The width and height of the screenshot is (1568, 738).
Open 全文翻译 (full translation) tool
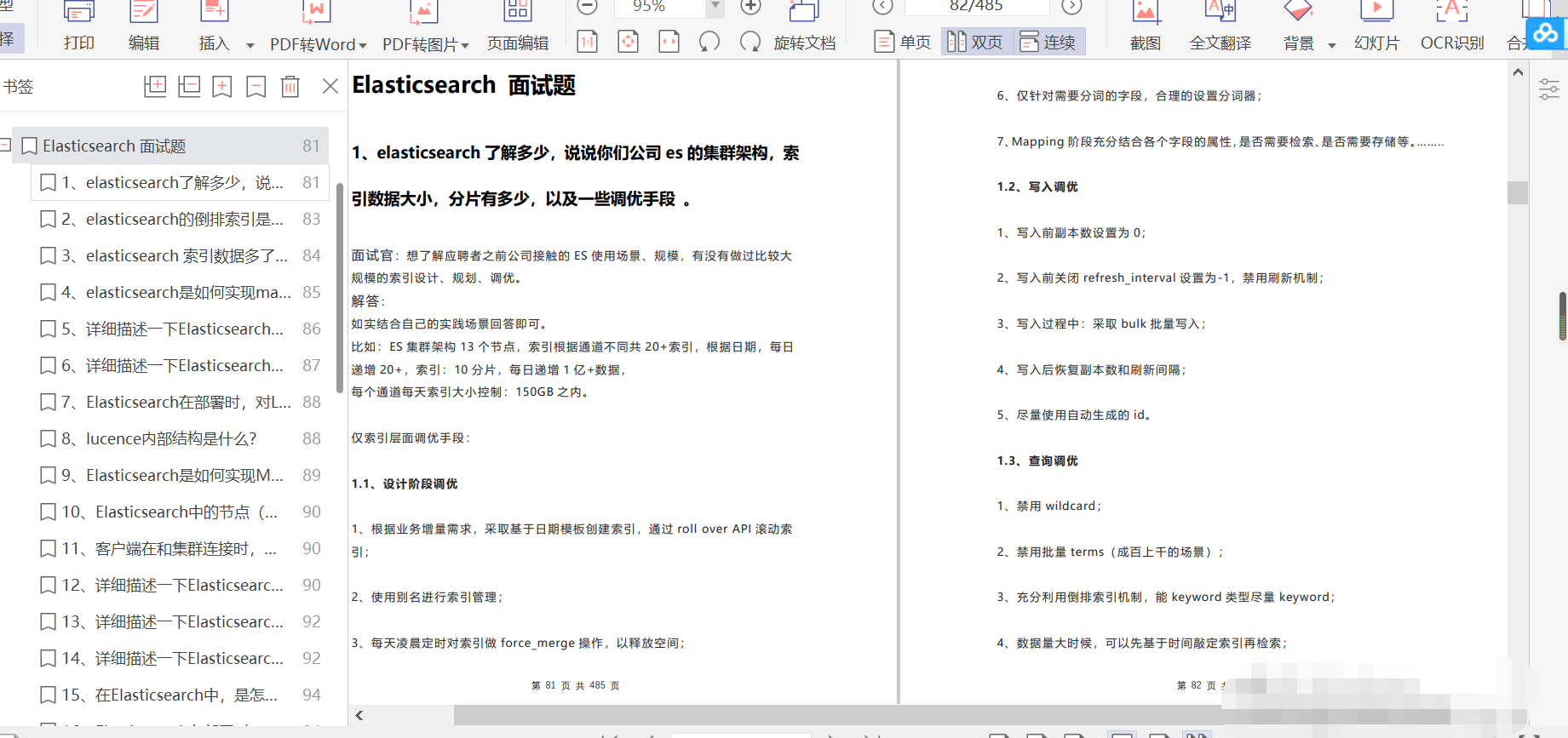pos(1221,27)
